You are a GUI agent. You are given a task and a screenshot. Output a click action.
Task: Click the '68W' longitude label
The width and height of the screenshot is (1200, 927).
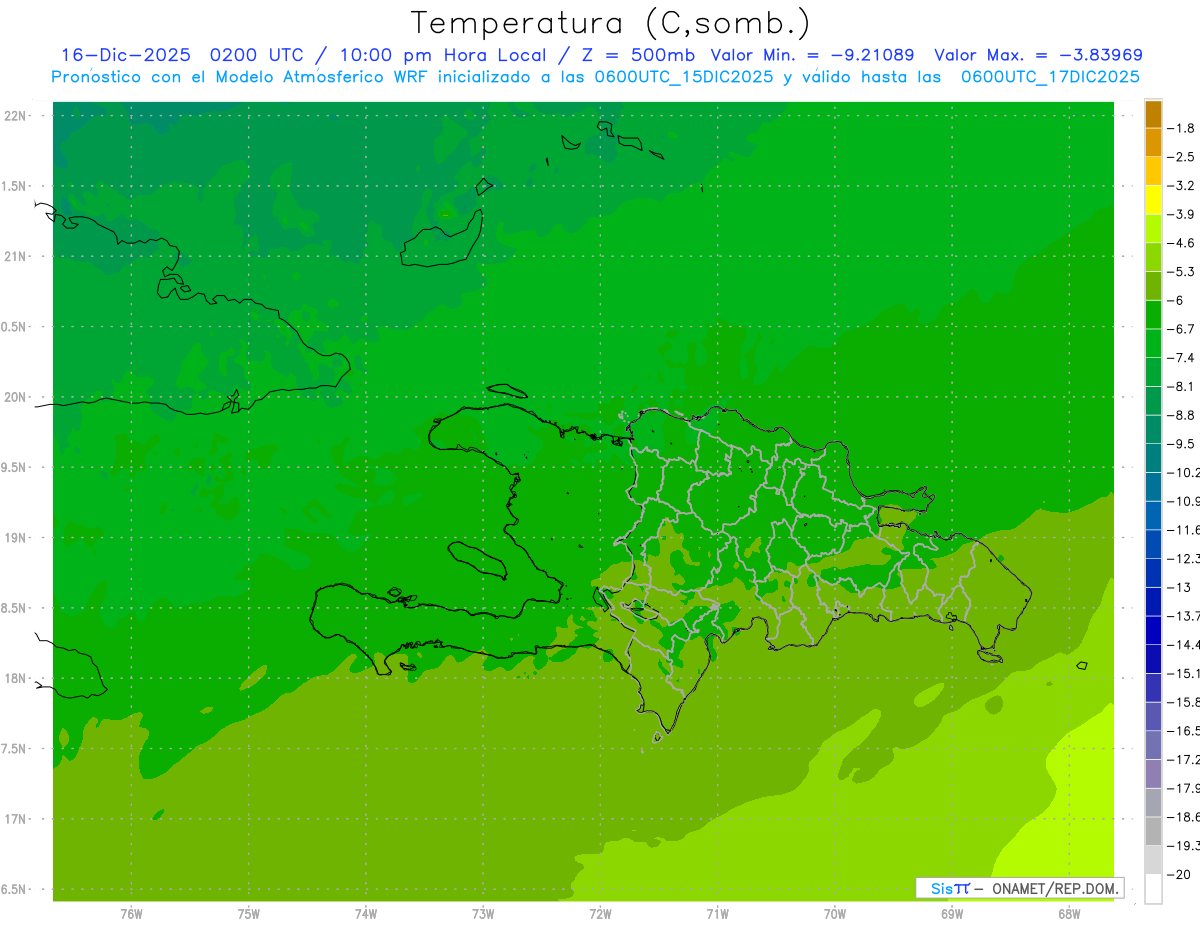(1069, 913)
